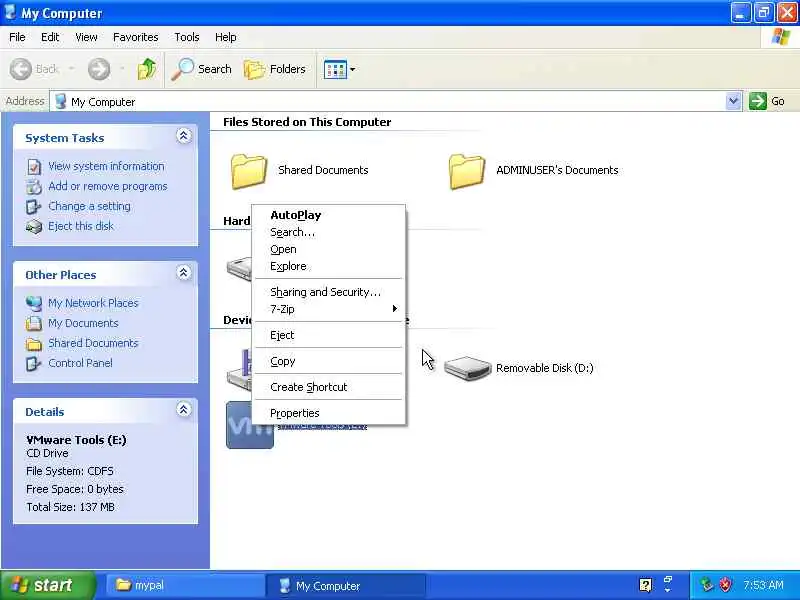
Task: Collapse the Details panel
Action: (x=184, y=409)
